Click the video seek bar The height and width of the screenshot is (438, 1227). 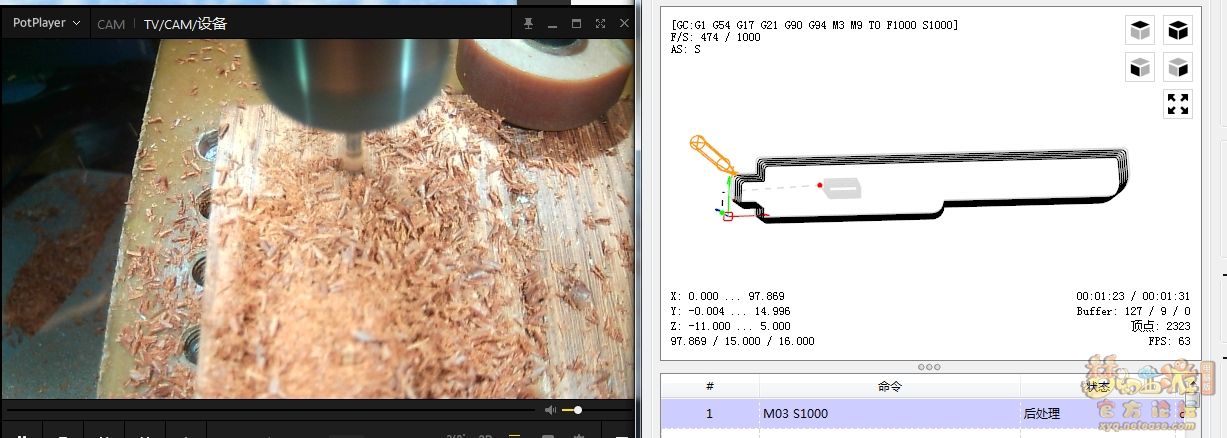(x=270, y=410)
